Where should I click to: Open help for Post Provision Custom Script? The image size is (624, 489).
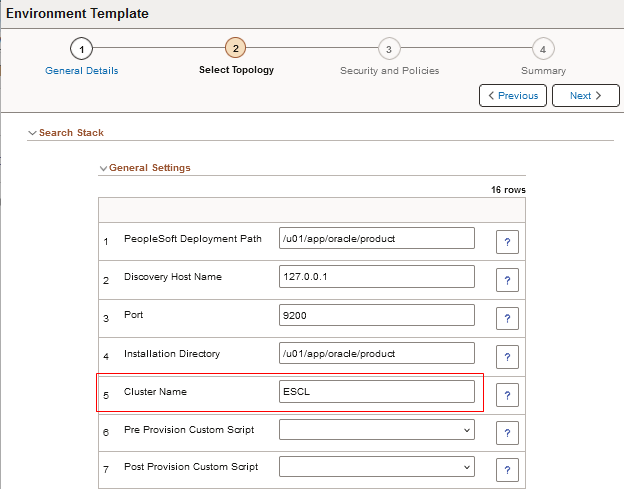(x=507, y=469)
